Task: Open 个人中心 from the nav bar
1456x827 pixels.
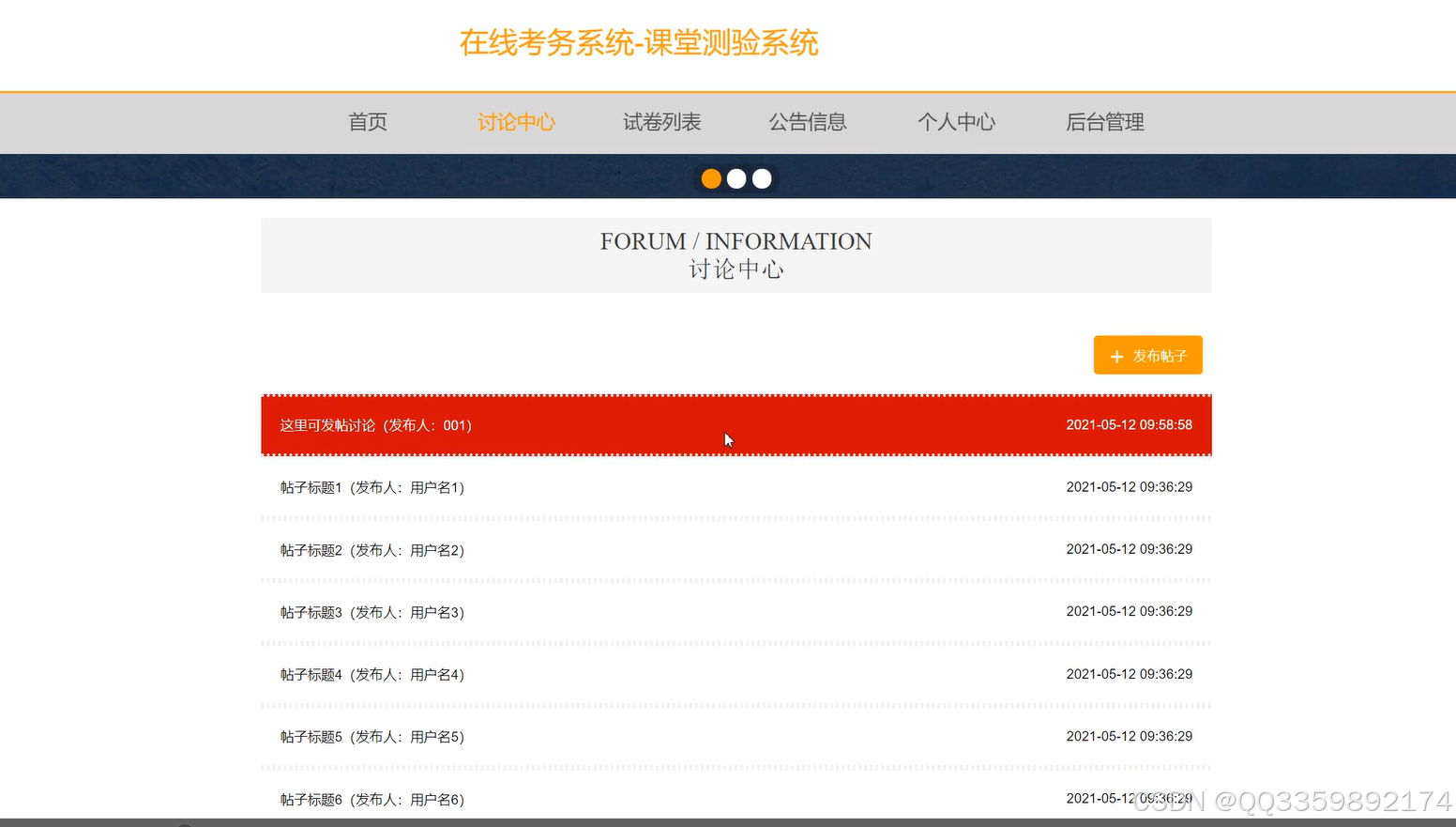Action: click(956, 122)
